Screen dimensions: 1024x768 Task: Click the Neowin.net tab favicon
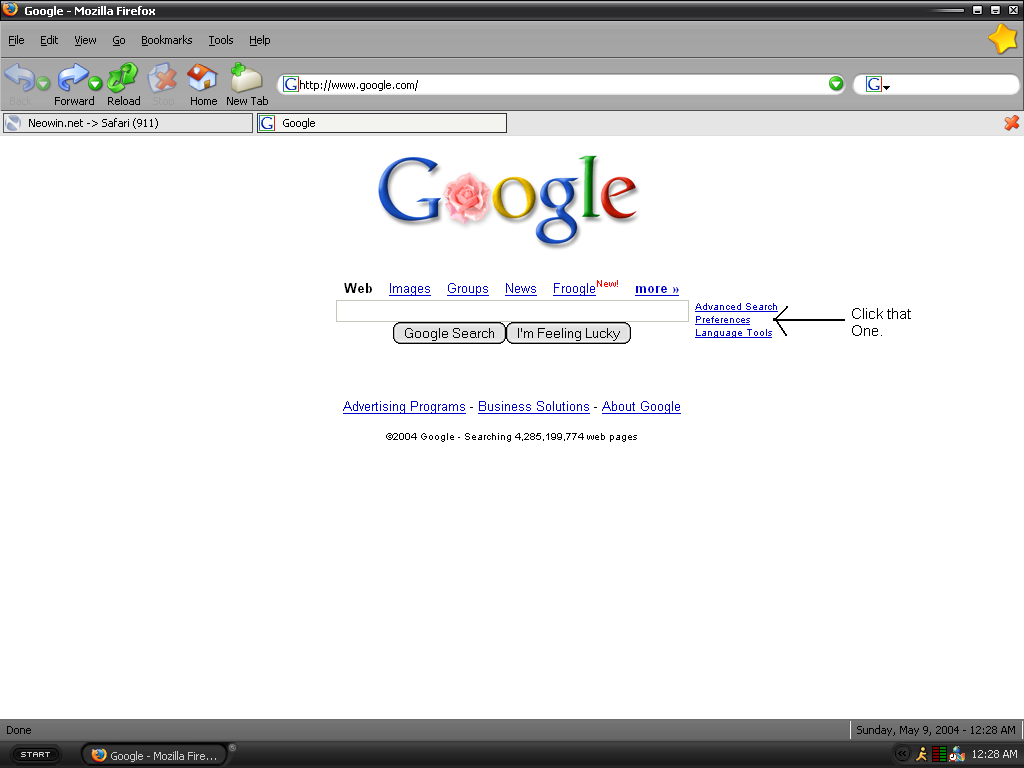13,123
